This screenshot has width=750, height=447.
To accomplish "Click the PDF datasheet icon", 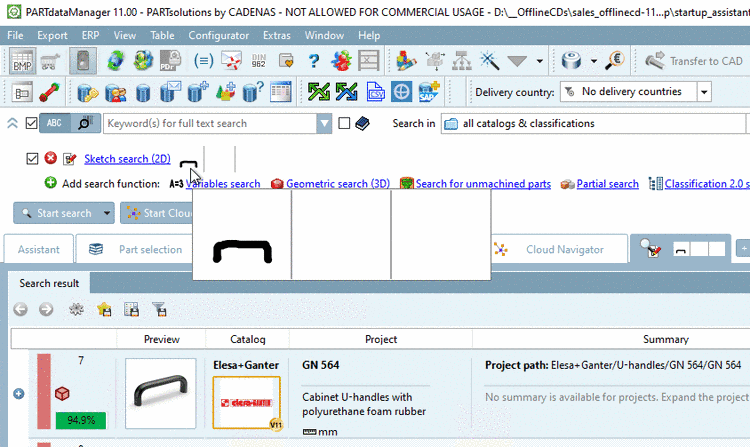I will click(x=171, y=61).
